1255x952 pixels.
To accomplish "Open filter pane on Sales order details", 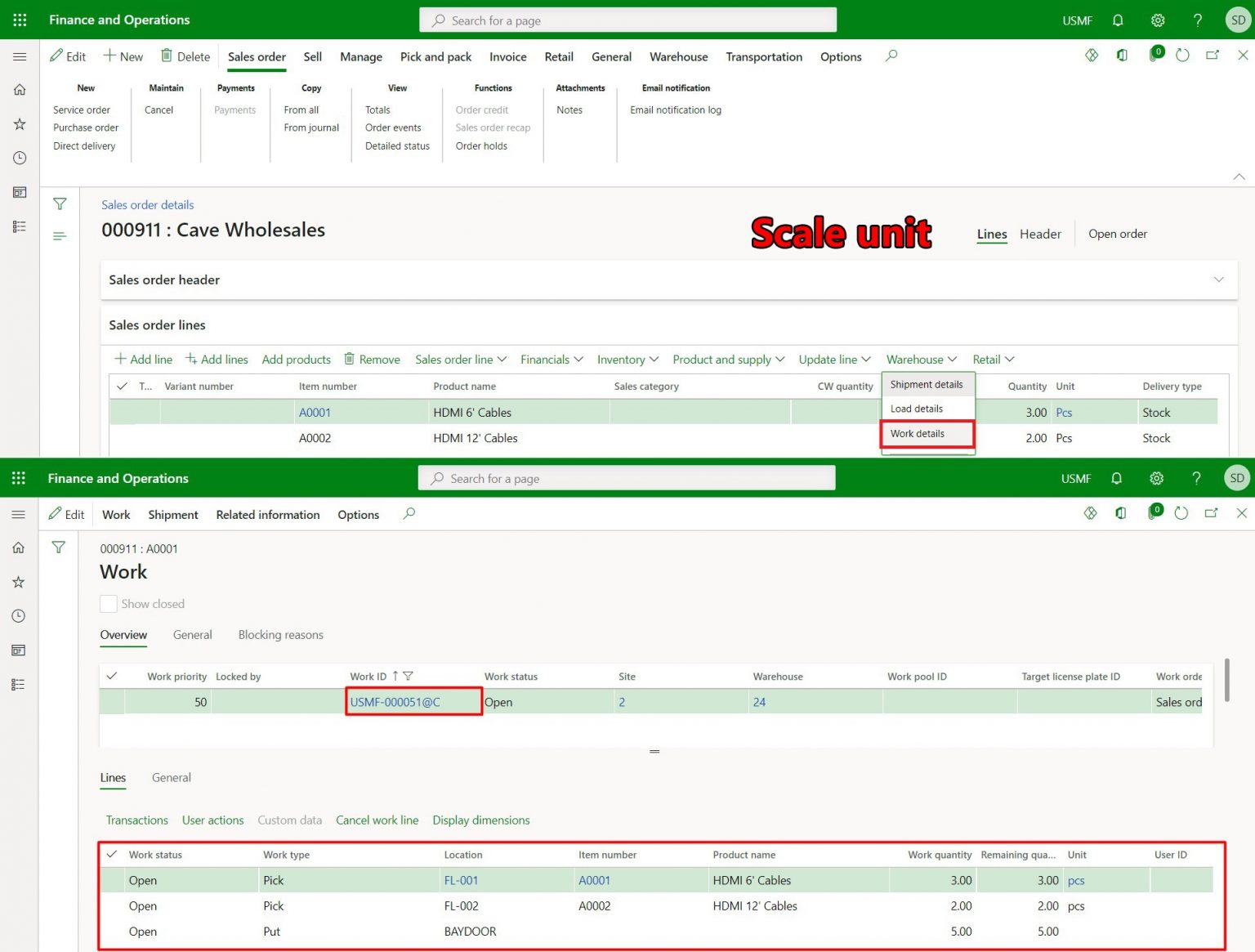I will tap(60, 203).
